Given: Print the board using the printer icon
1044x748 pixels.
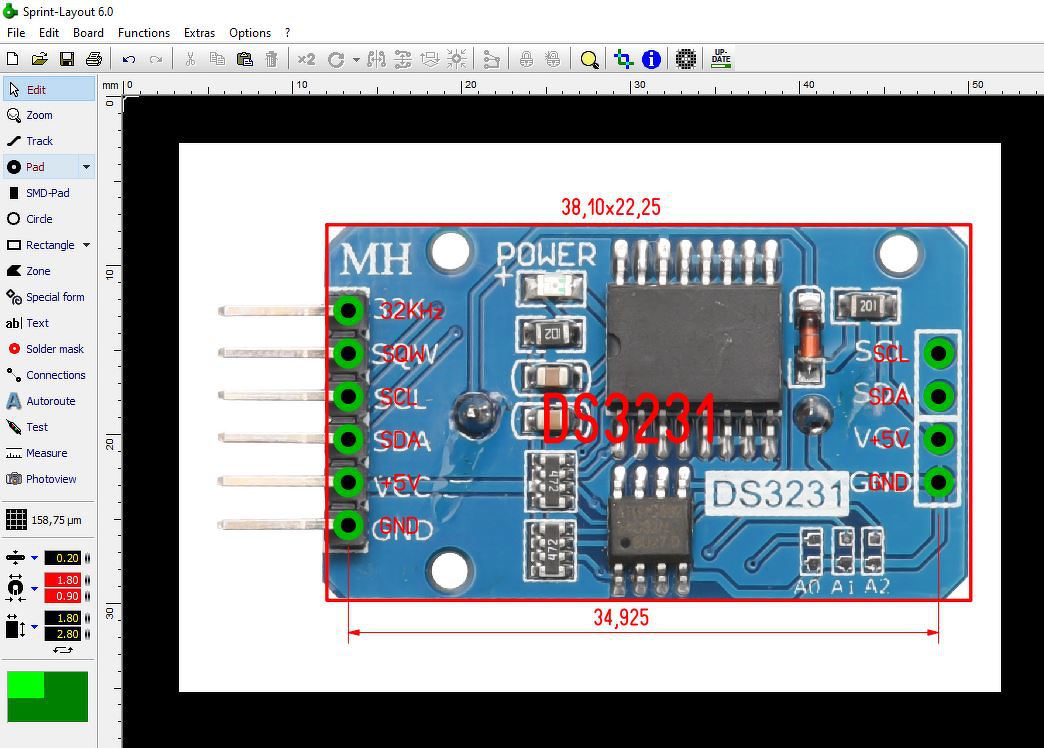Looking at the screenshot, I should (x=94, y=59).
